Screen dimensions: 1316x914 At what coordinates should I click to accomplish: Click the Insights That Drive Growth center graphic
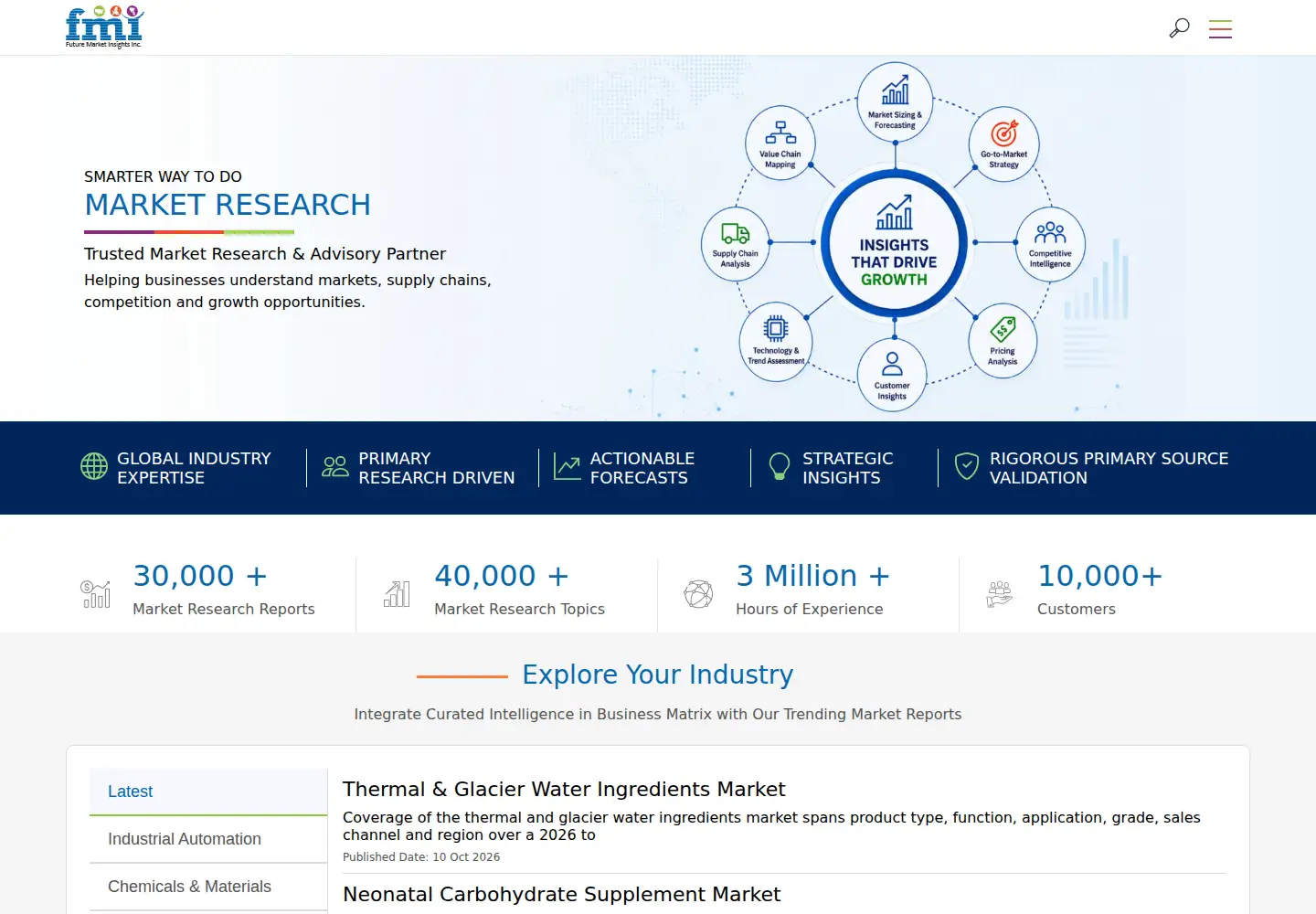coord(895,244)
